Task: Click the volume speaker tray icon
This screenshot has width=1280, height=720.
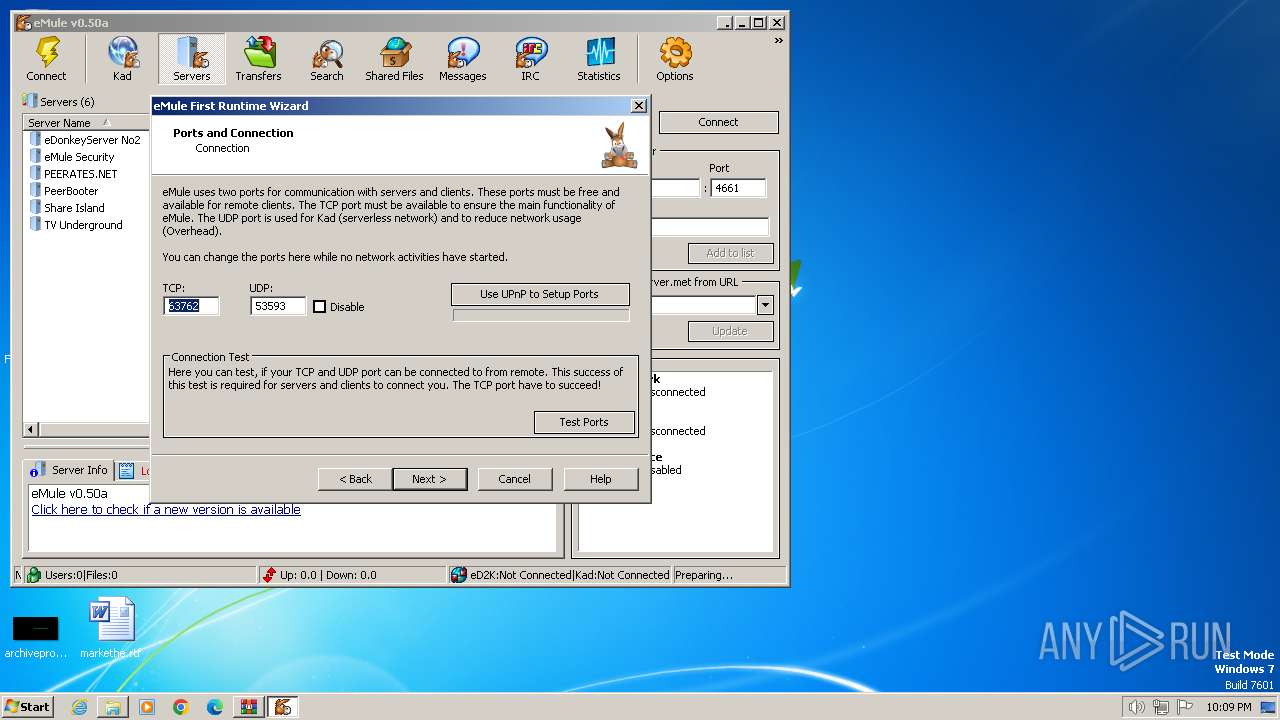Action: pos(1136,707)
